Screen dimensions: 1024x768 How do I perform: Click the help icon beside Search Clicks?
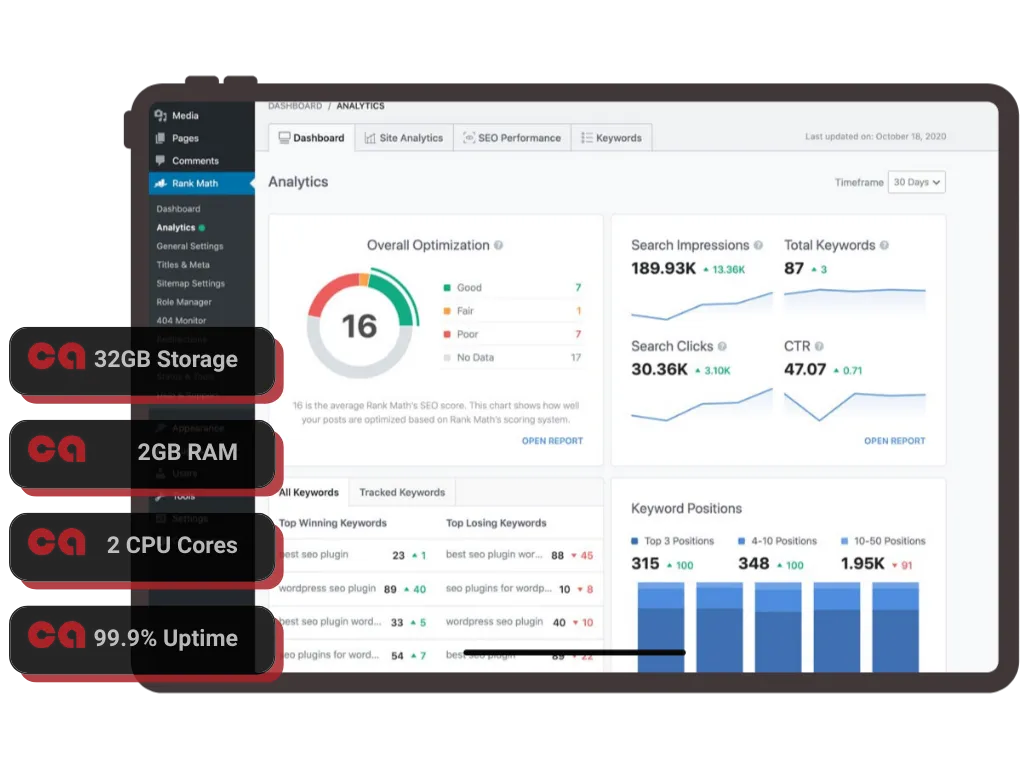(x=722, y=346)
